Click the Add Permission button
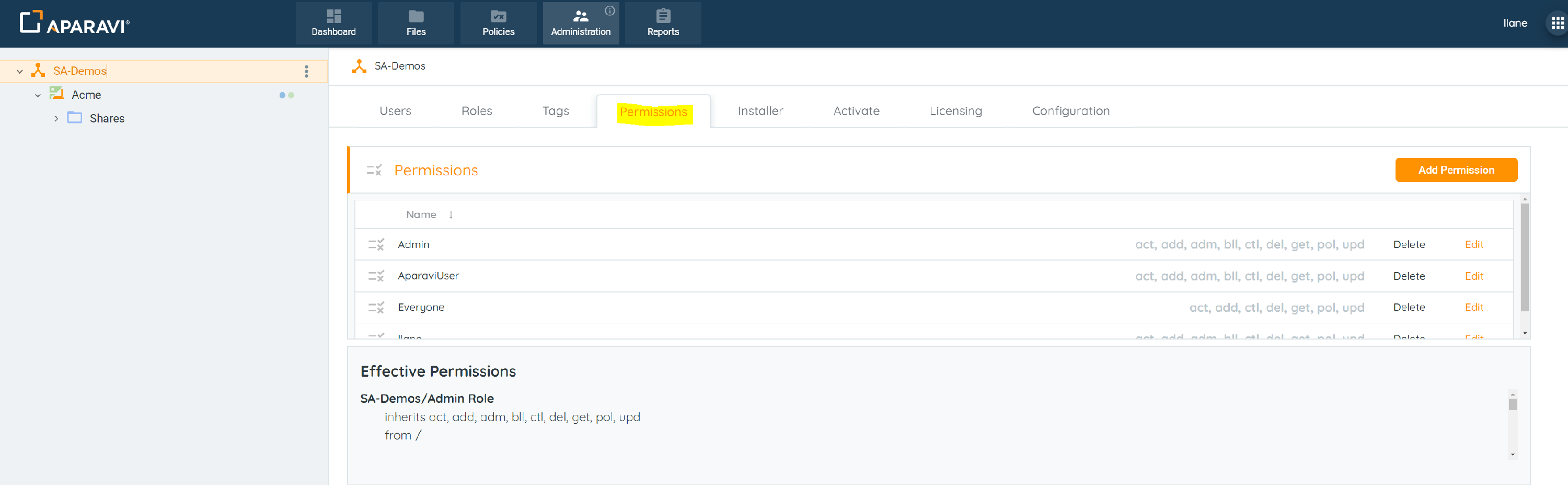The height and width of the screenshot is (485, 1568). (x=1456, y=170)
